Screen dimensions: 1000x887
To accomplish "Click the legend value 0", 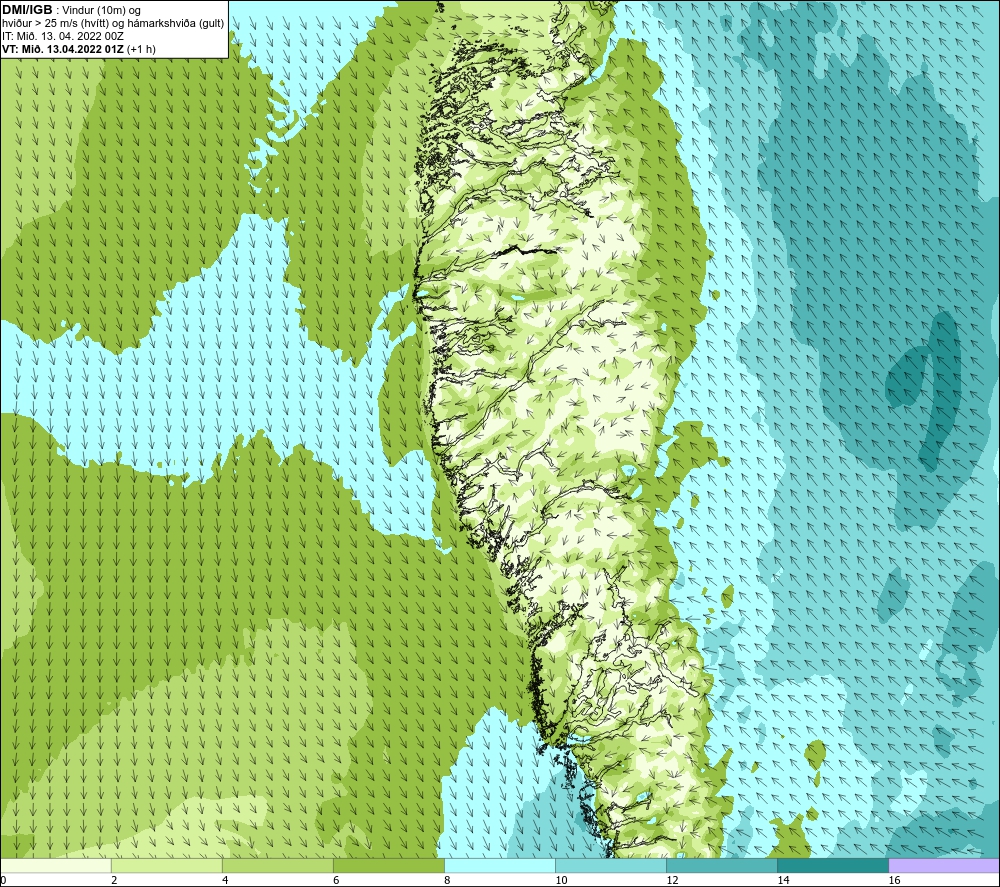I will [3, 881].
